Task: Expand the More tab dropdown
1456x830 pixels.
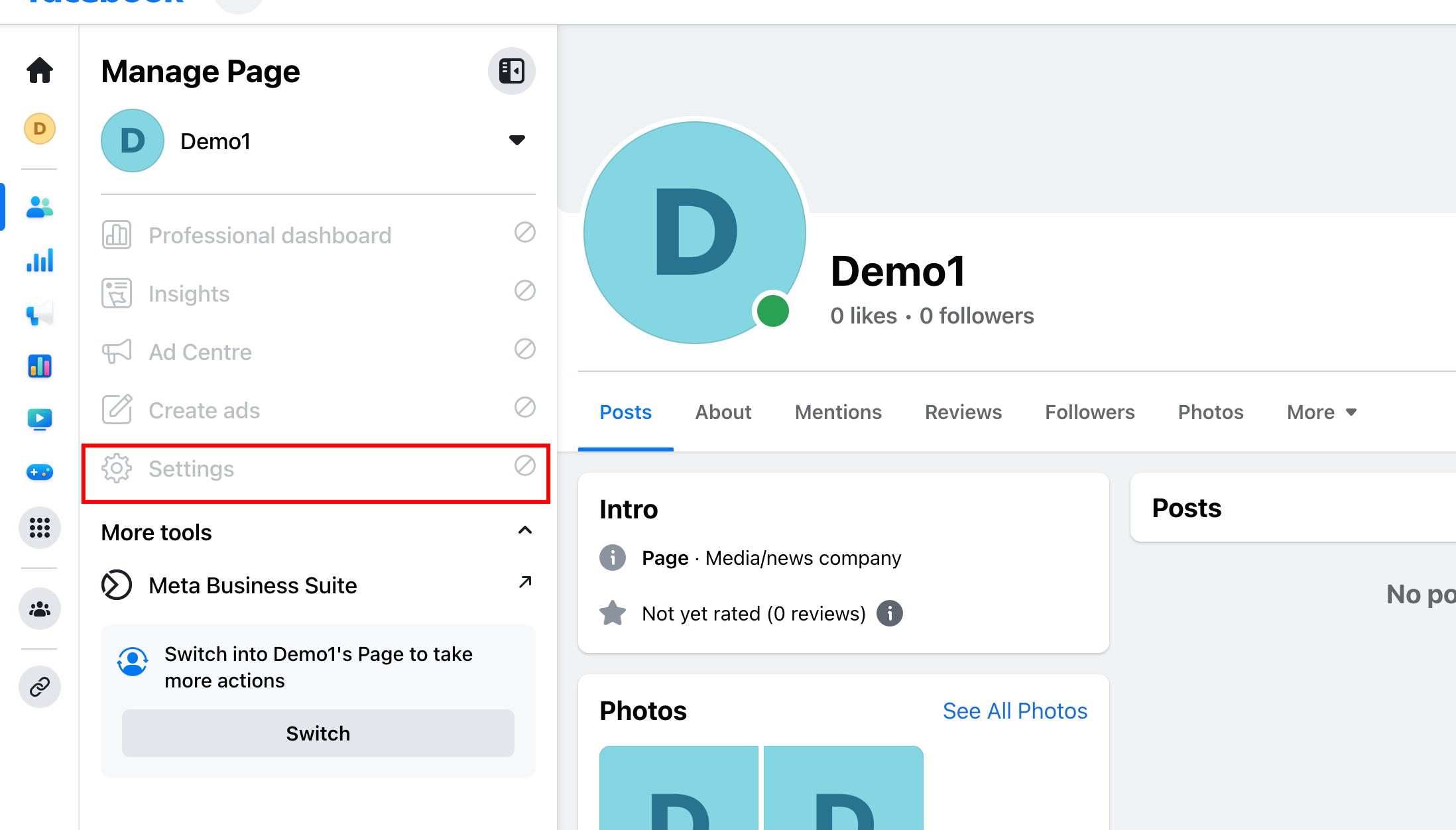Action: pyautogui.click(x=1322, y=412)
